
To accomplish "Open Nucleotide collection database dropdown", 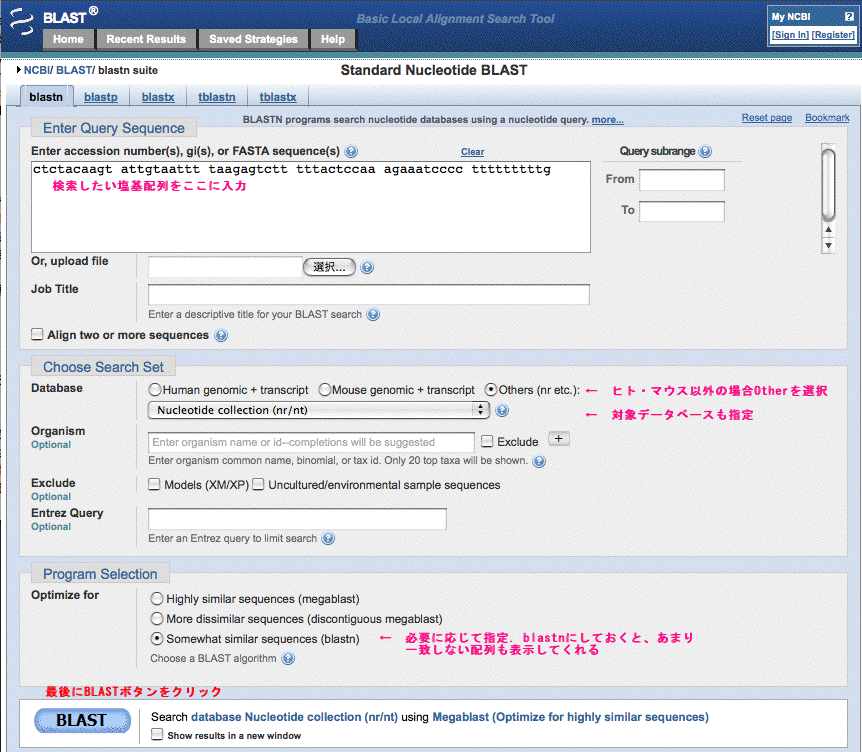I will pyautogui.click(x=318, y=410).
